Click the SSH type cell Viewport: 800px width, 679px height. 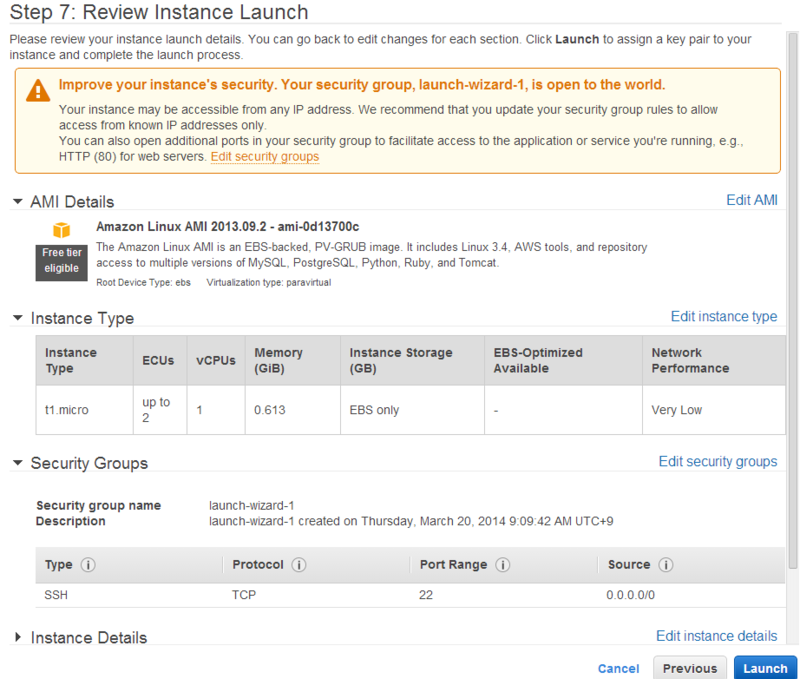[56, 595]
